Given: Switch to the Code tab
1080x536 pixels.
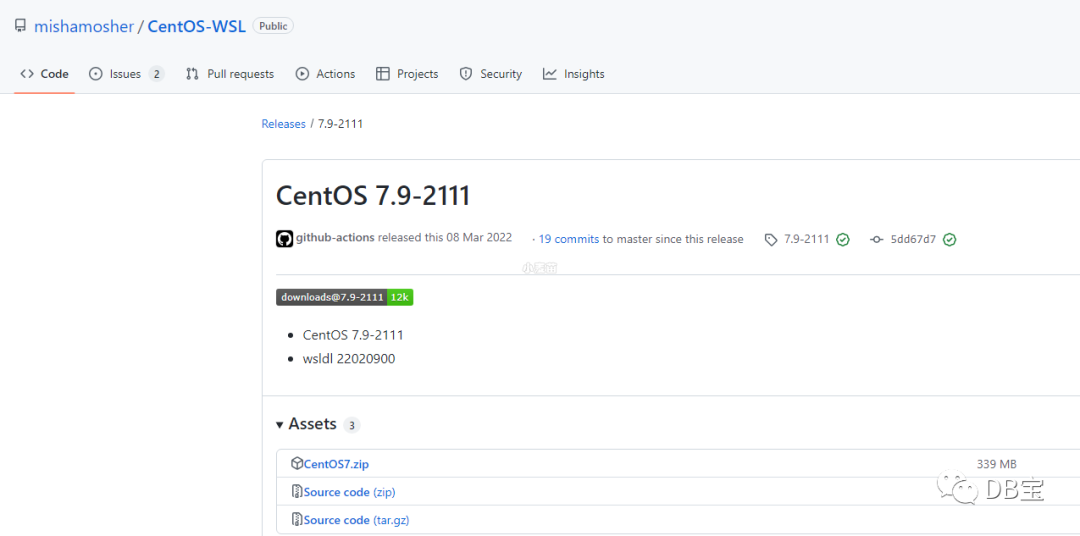Looking at the screenshot, I should (44, 74).
